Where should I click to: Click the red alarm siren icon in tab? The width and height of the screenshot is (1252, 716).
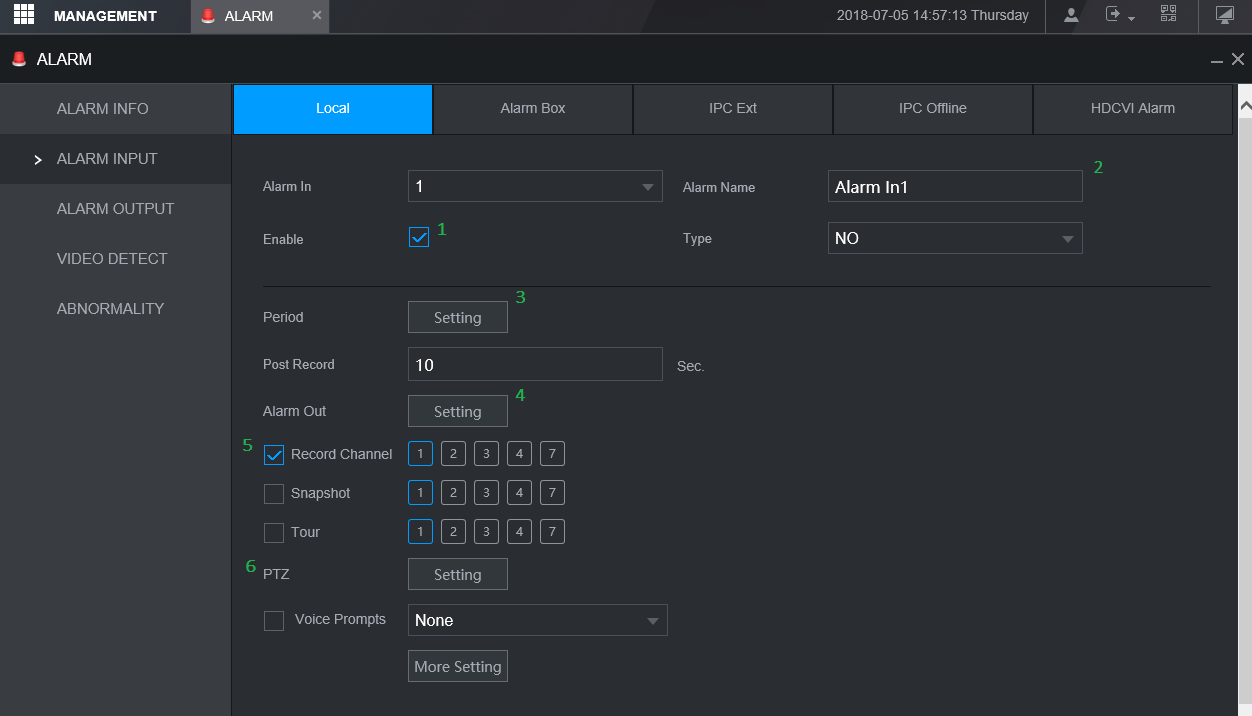[x=208, y=16]
